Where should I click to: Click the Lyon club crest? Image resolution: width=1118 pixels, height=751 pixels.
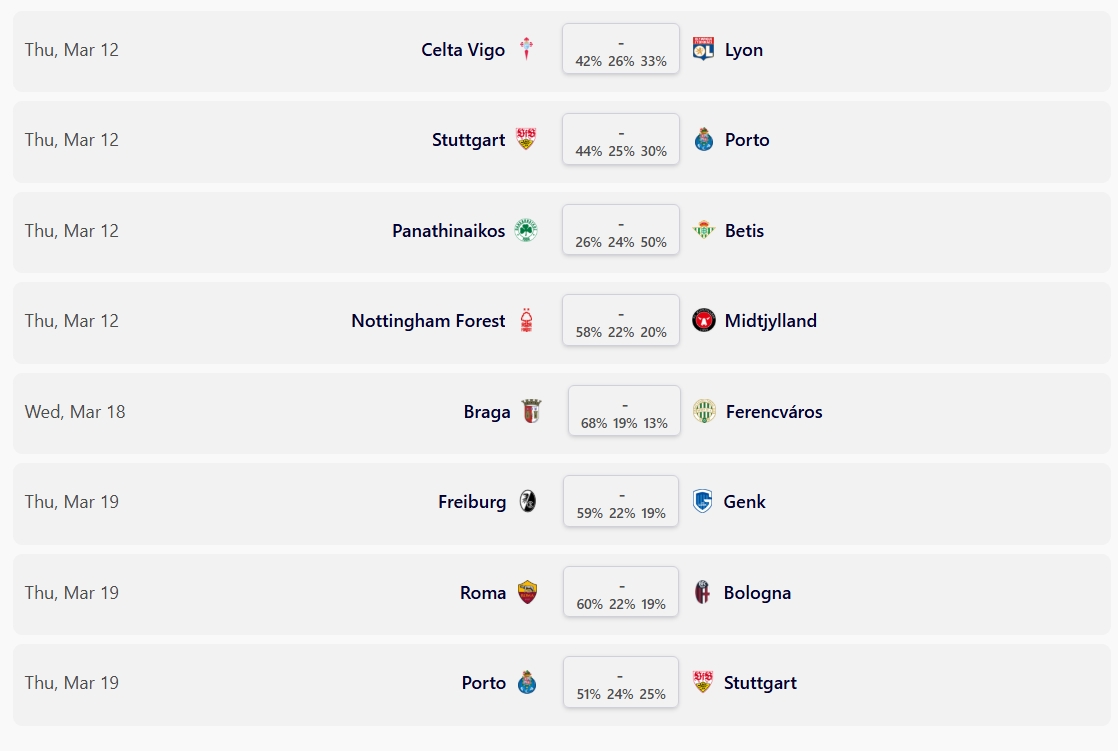click(704, 49)
